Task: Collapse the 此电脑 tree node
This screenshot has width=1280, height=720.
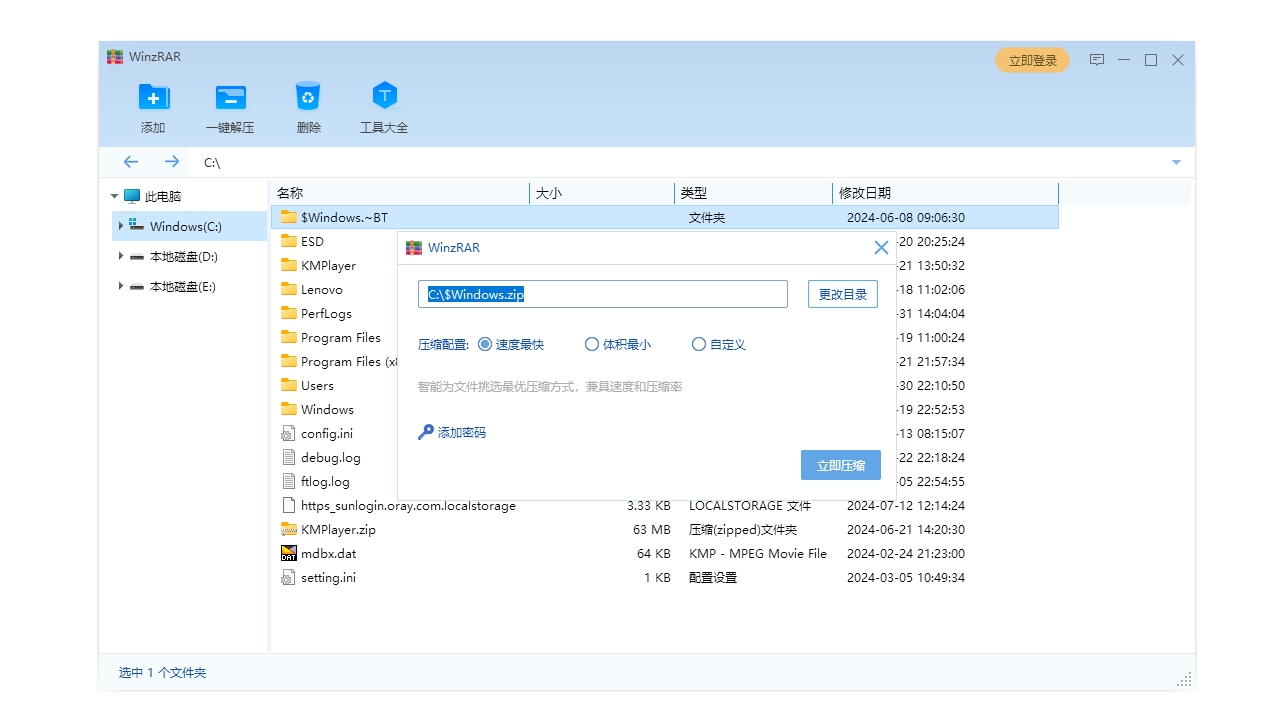Action: click(115, 196)
